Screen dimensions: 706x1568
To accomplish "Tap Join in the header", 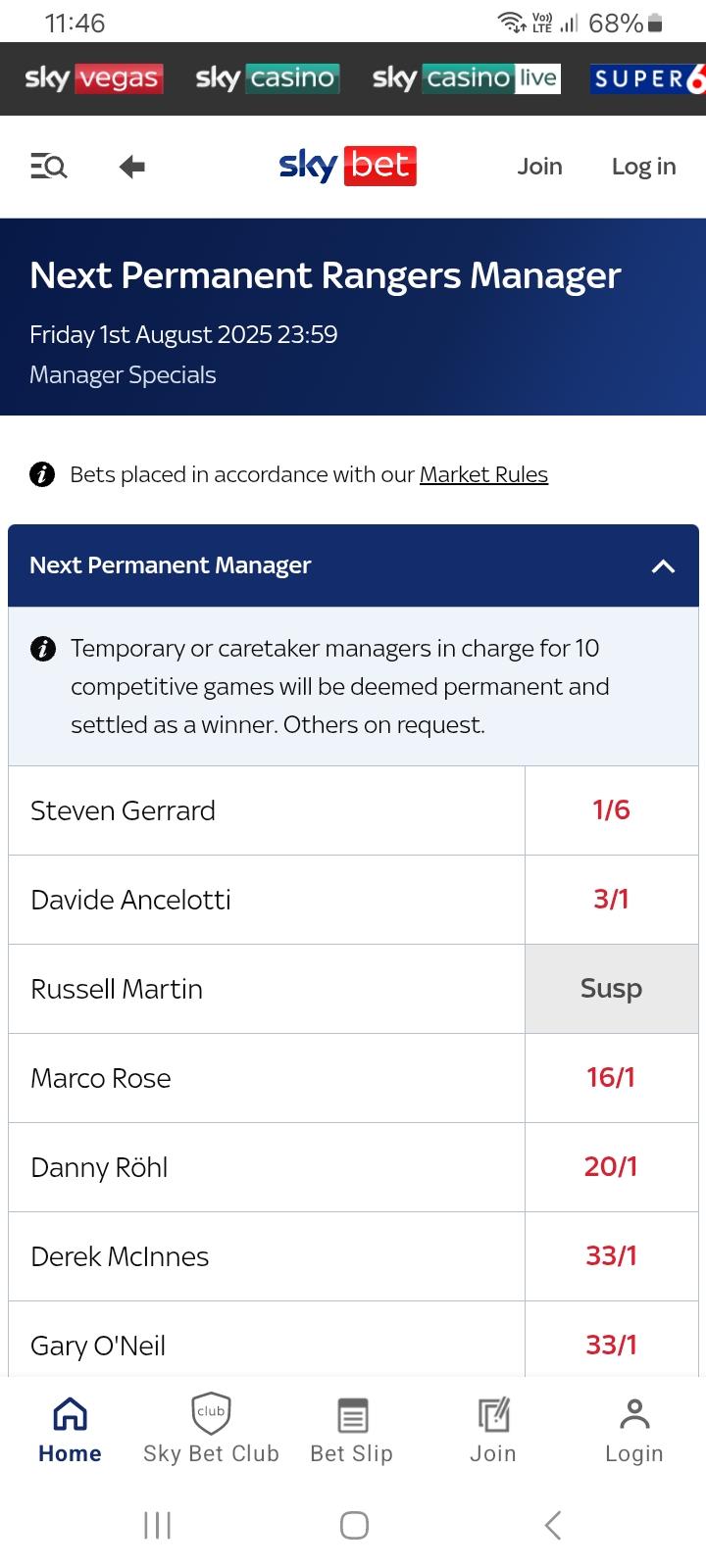I will point(540,167).
